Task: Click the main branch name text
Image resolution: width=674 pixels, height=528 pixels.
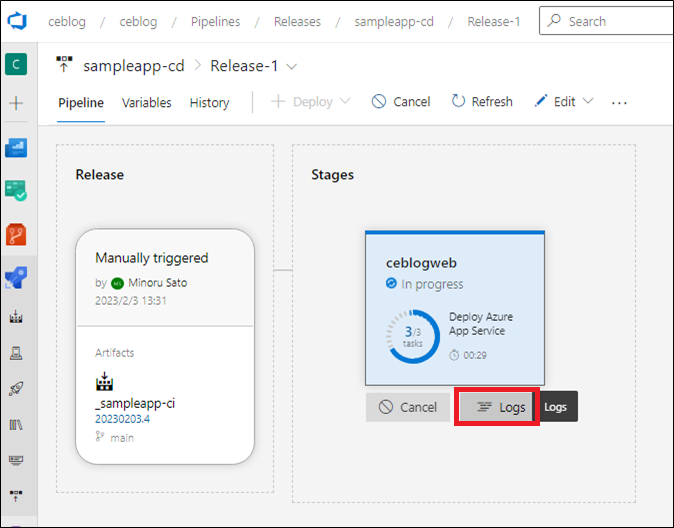Action: pos(122,438)
